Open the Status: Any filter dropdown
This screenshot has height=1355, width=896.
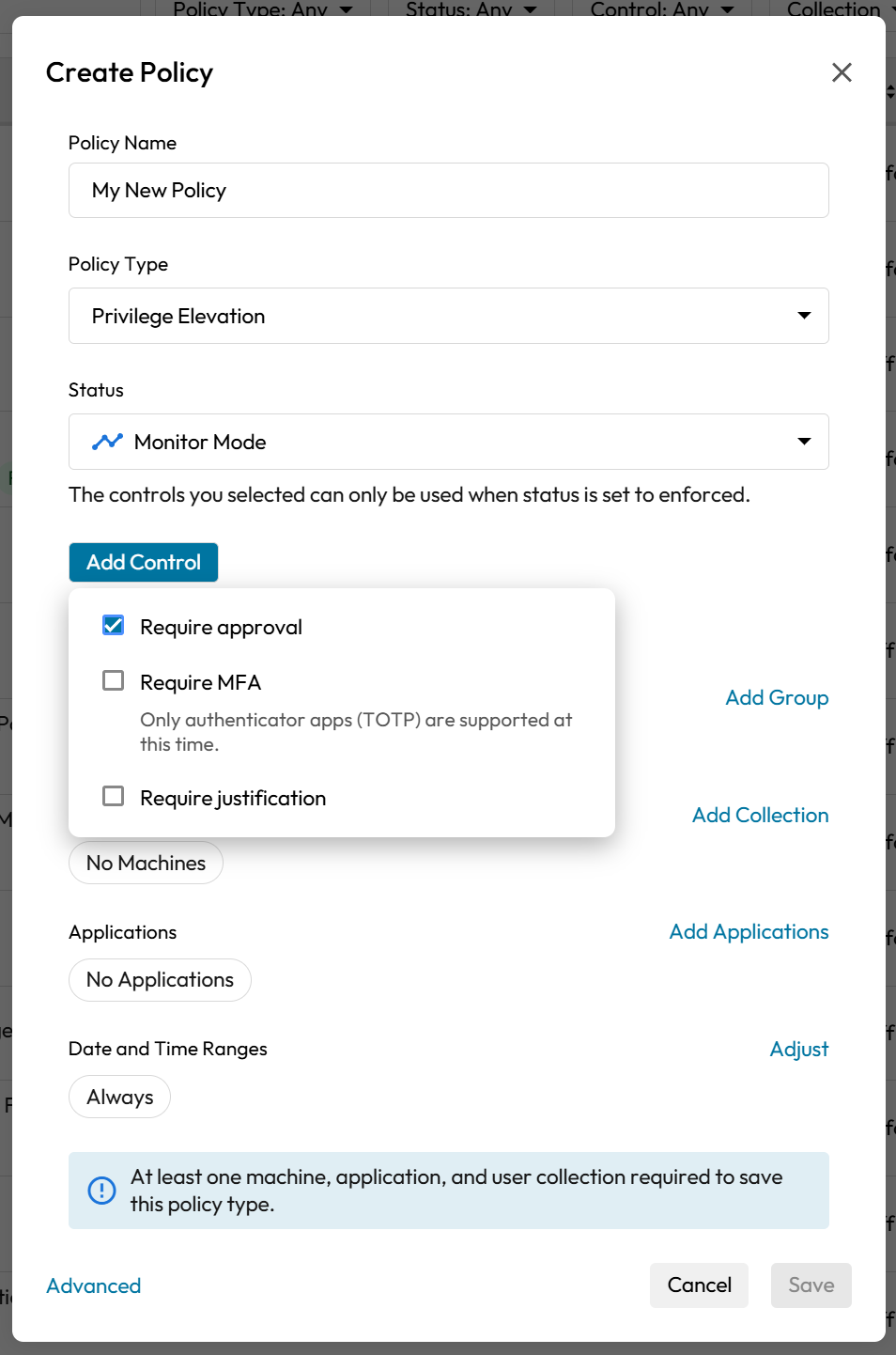[x=471, y=9]
